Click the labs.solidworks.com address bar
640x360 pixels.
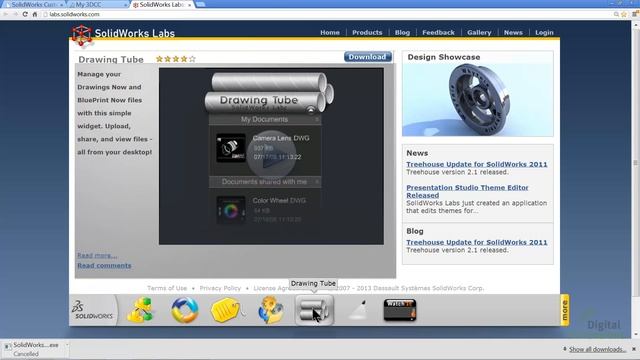pyautogui.click(x=327, y=14)
